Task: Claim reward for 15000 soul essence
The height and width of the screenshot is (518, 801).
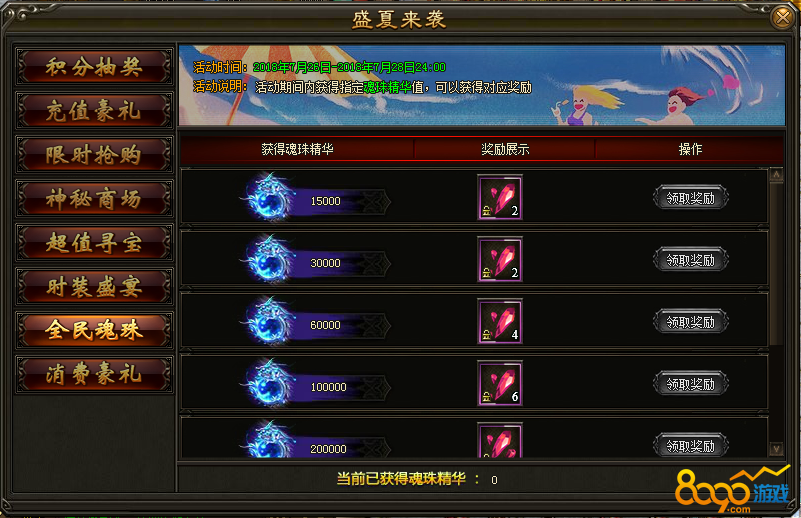Action: (691, 198)
